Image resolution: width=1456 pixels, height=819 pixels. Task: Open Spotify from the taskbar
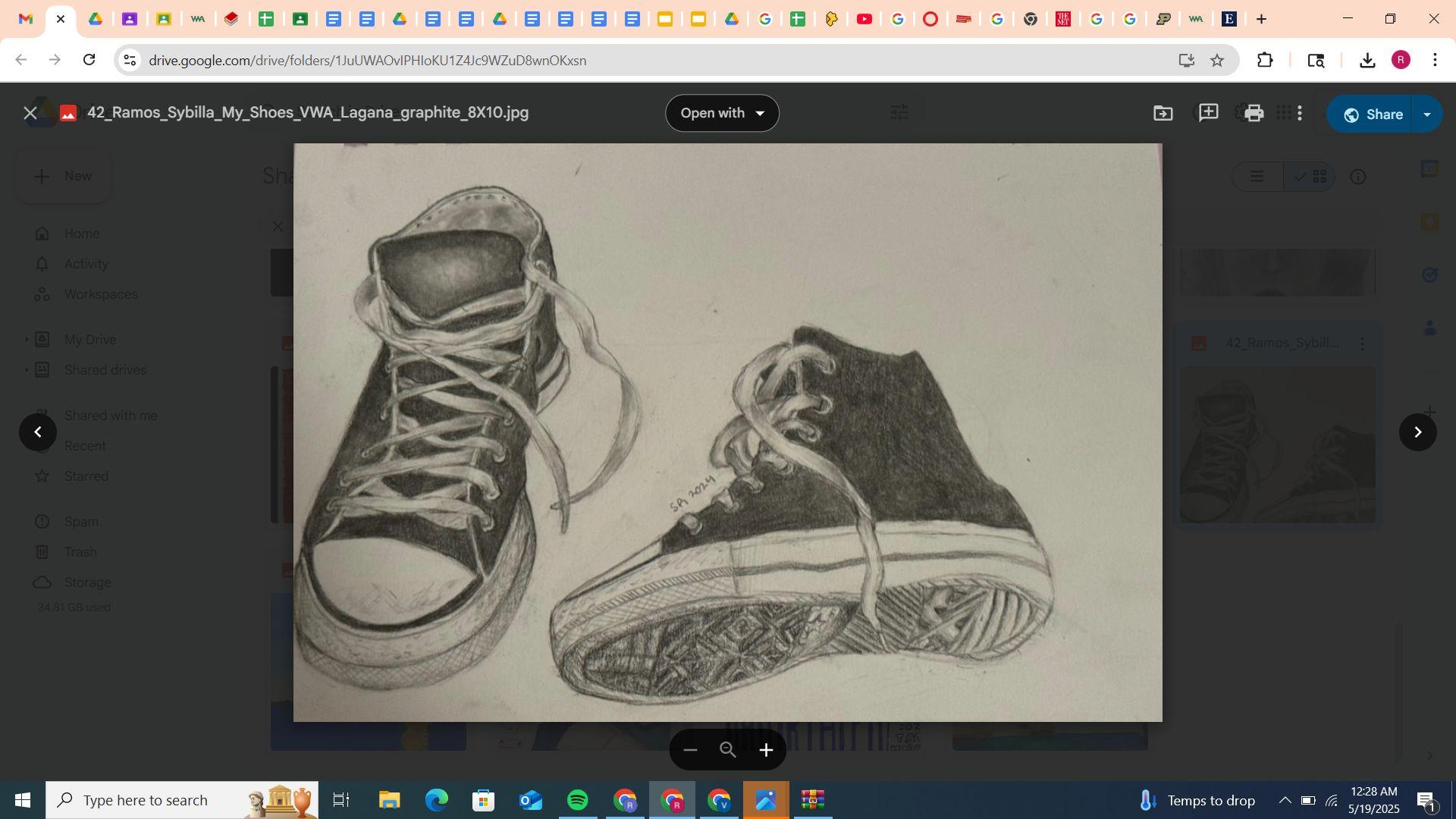tap(578, 800)
